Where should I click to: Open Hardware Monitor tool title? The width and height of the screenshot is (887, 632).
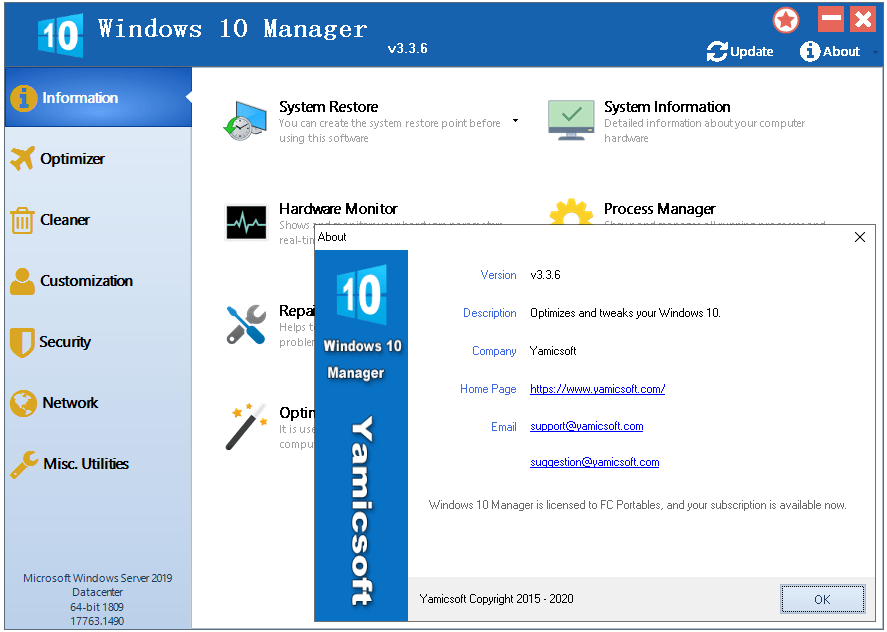pyautogui.click(x=338, y=209)
